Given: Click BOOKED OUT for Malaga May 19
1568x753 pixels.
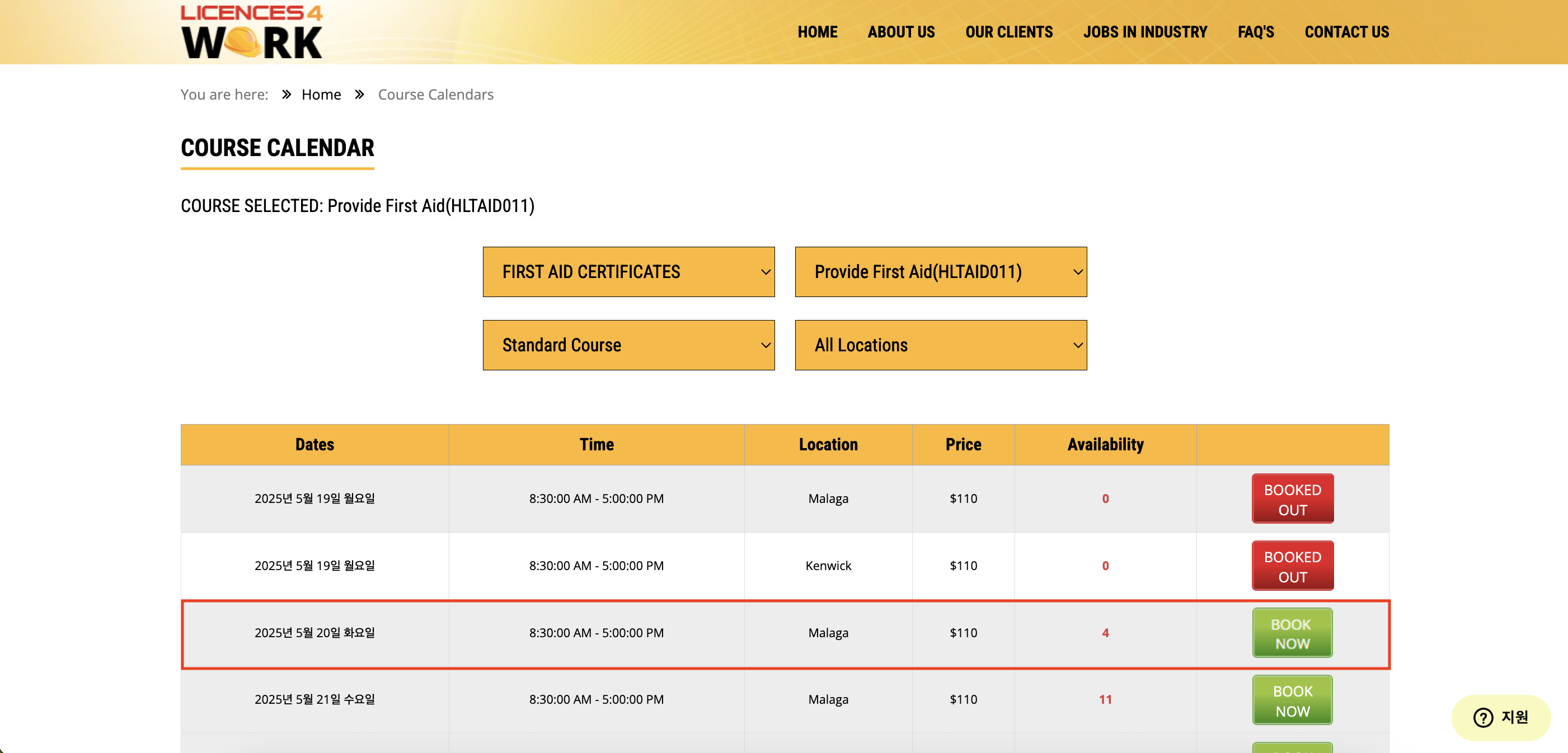Looking at the screenshot, I should pos(1292,499).
